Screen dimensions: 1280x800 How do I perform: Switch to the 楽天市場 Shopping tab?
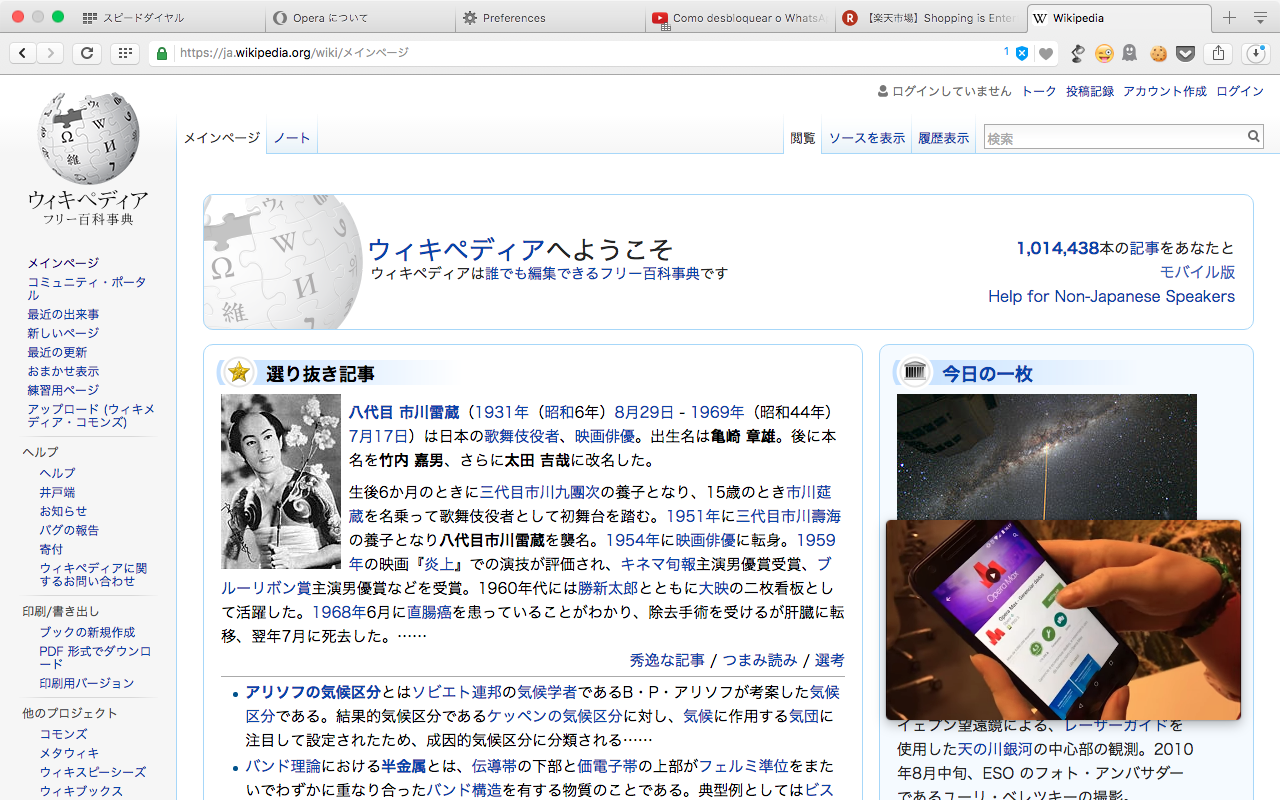tap(929, 18)
